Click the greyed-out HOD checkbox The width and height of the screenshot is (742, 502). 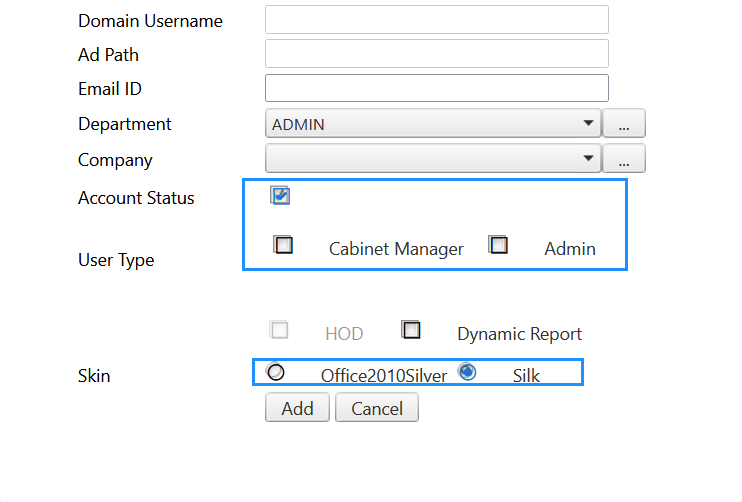(280, 330)
